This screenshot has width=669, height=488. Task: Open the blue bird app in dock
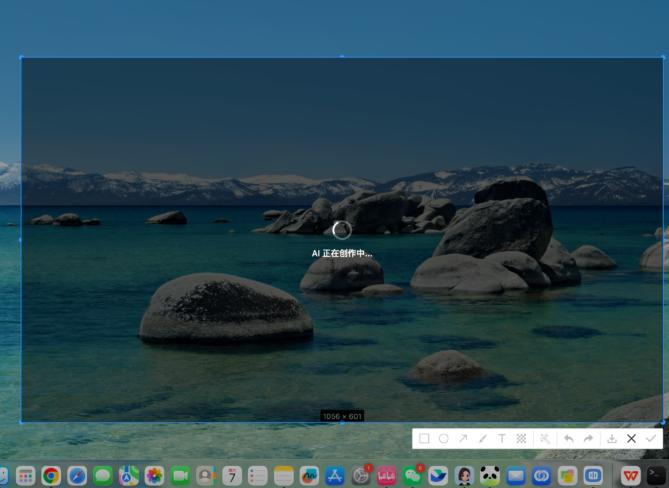[x=438, y=476]
